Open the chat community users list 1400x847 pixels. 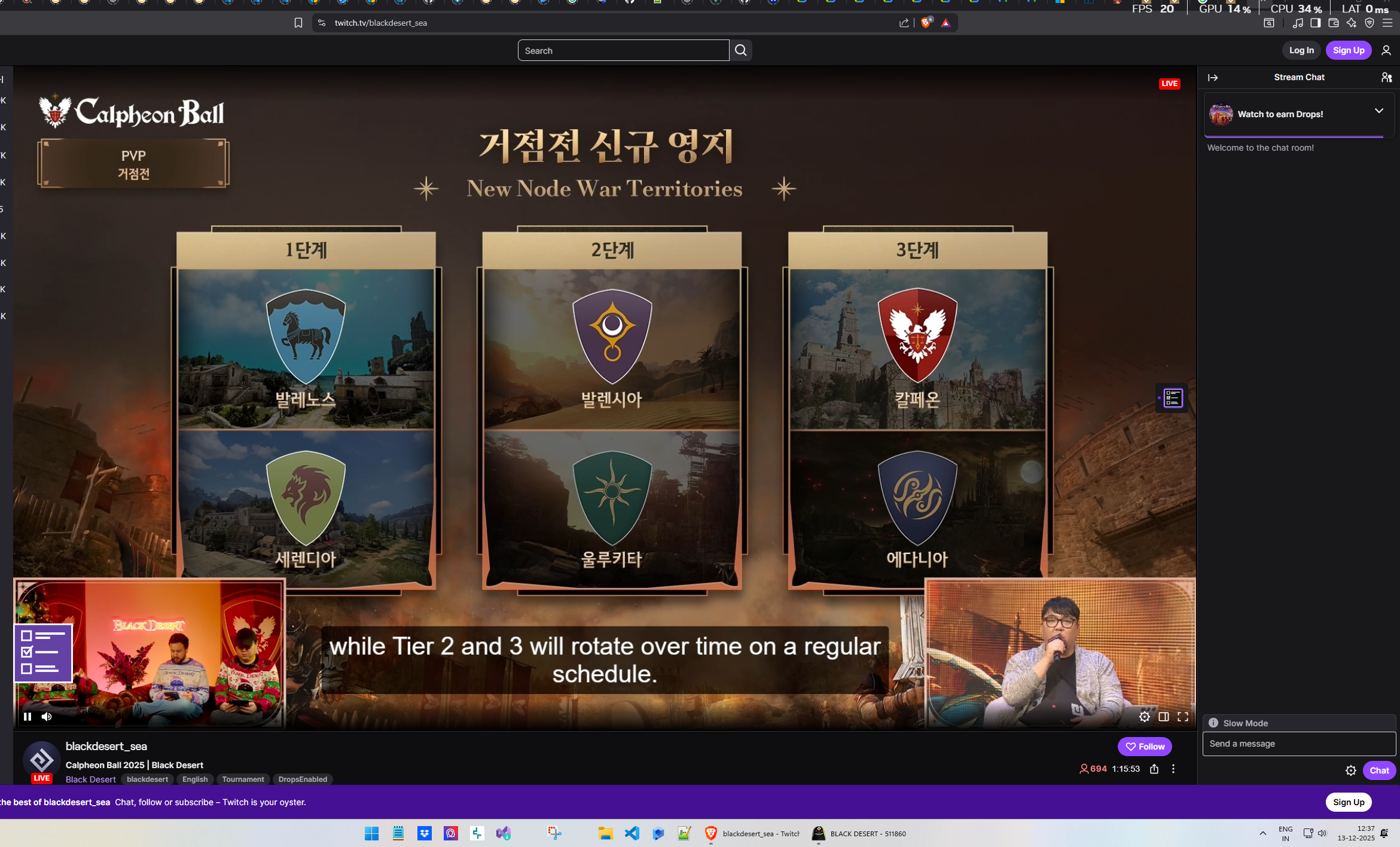pos(1386,78)
